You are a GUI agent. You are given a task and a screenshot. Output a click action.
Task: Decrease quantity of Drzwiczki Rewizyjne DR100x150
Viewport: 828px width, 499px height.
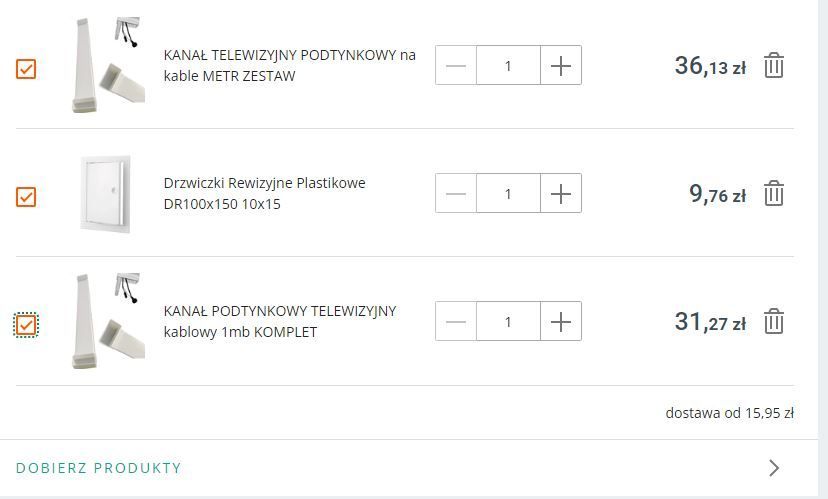click(456, 193)
